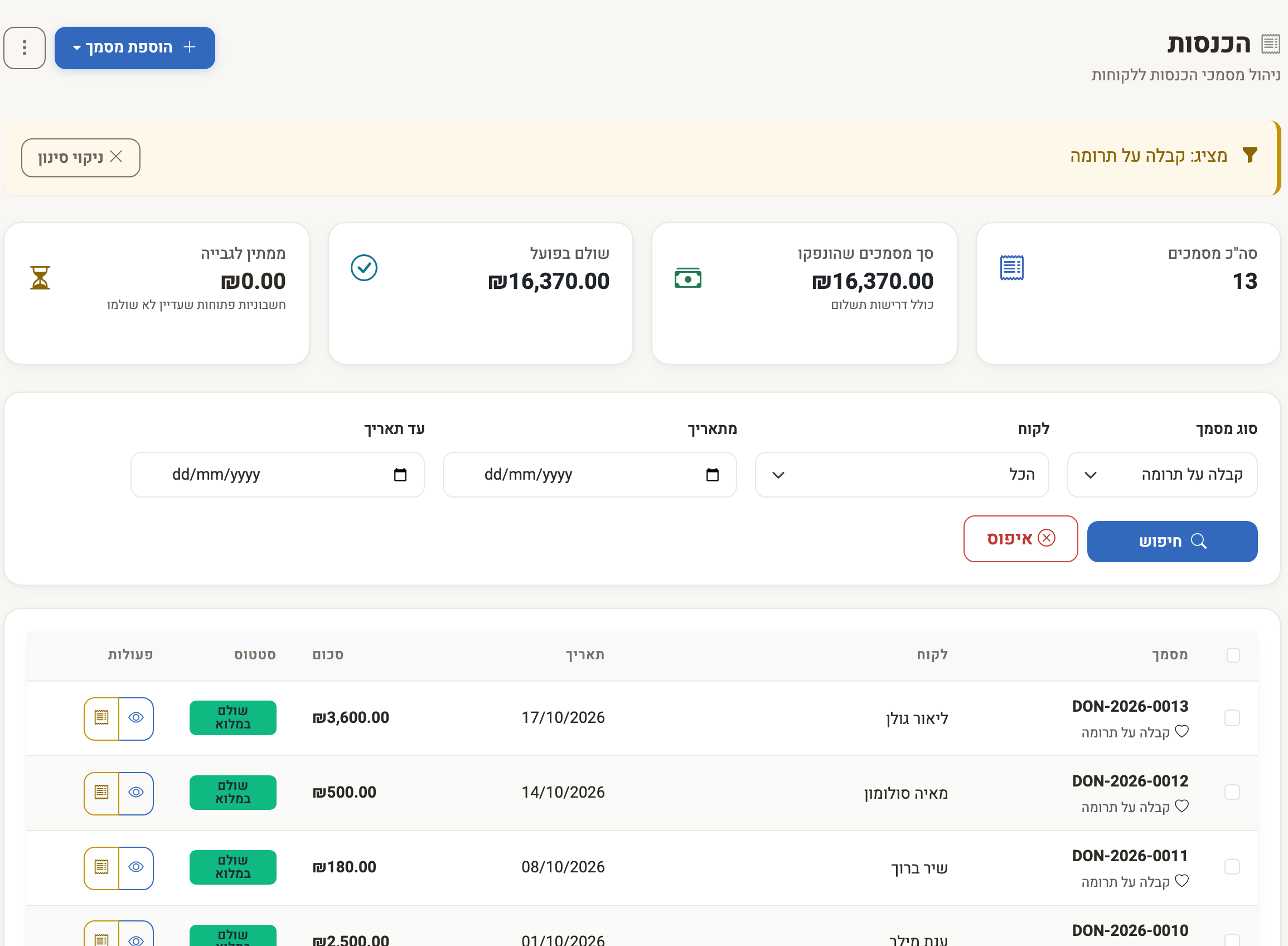Click the שולם במלואו status badge for ₪500.00
Screen dimensions: 1288x946
(x=233, y=793)
